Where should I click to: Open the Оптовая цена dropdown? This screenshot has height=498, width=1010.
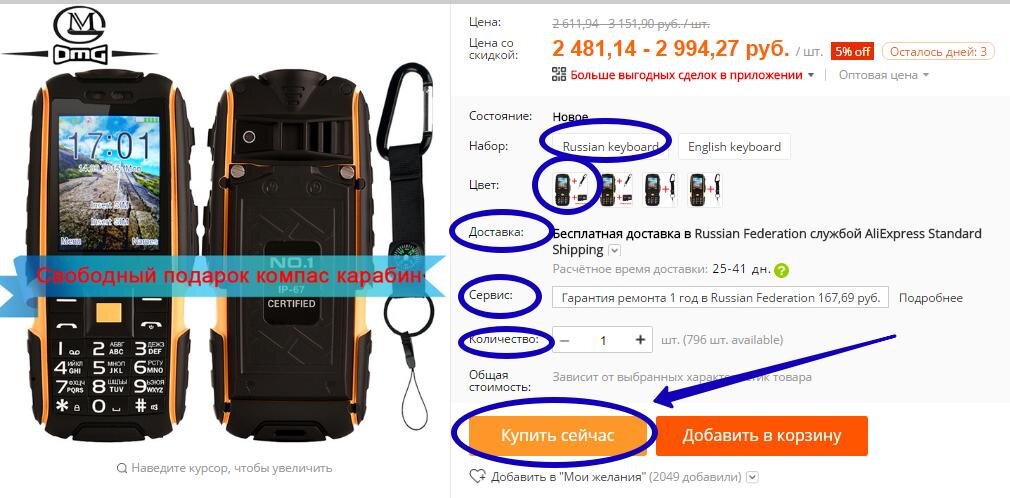tap(884, 75)
